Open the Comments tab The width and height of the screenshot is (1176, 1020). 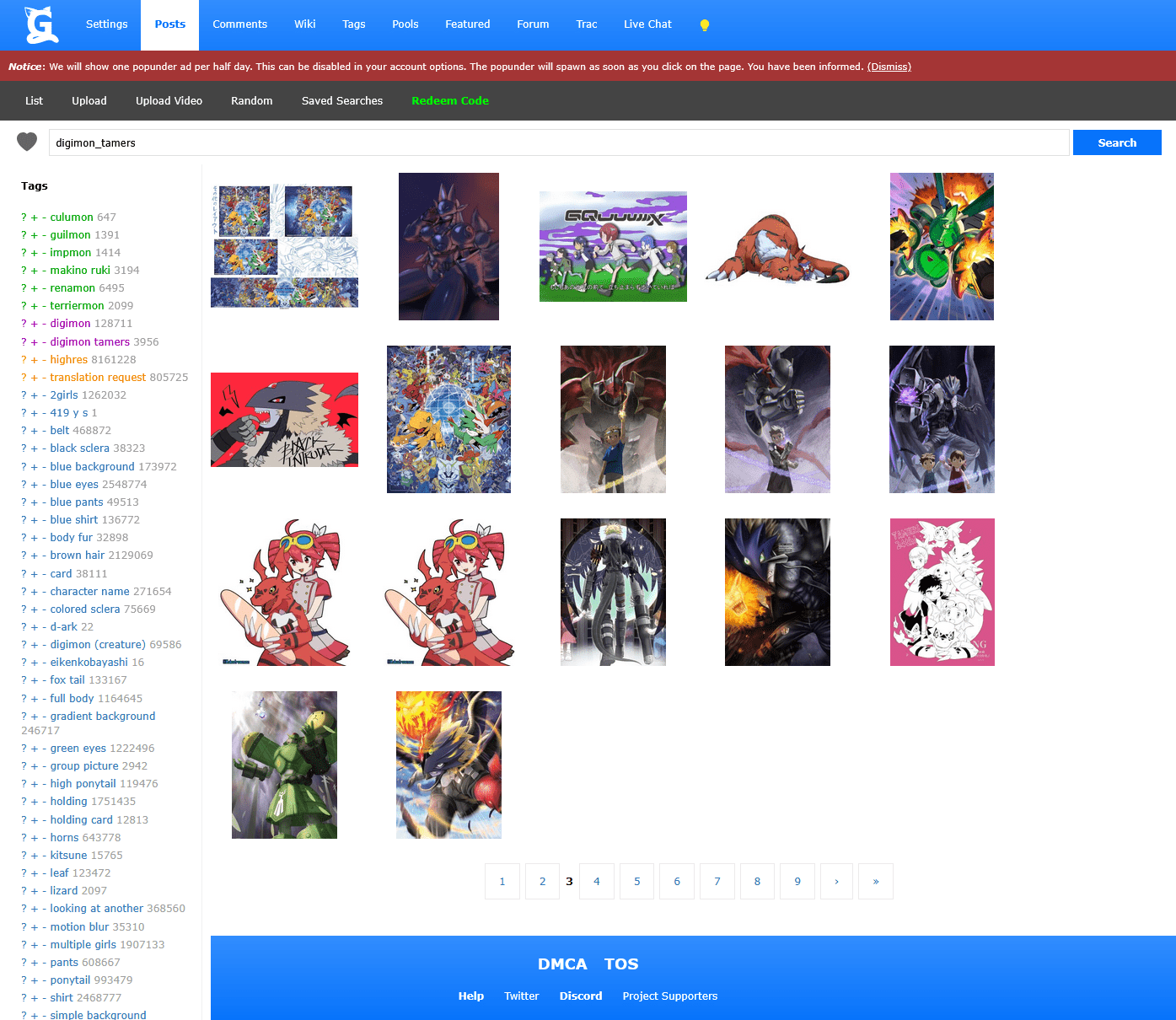[239, 24]
